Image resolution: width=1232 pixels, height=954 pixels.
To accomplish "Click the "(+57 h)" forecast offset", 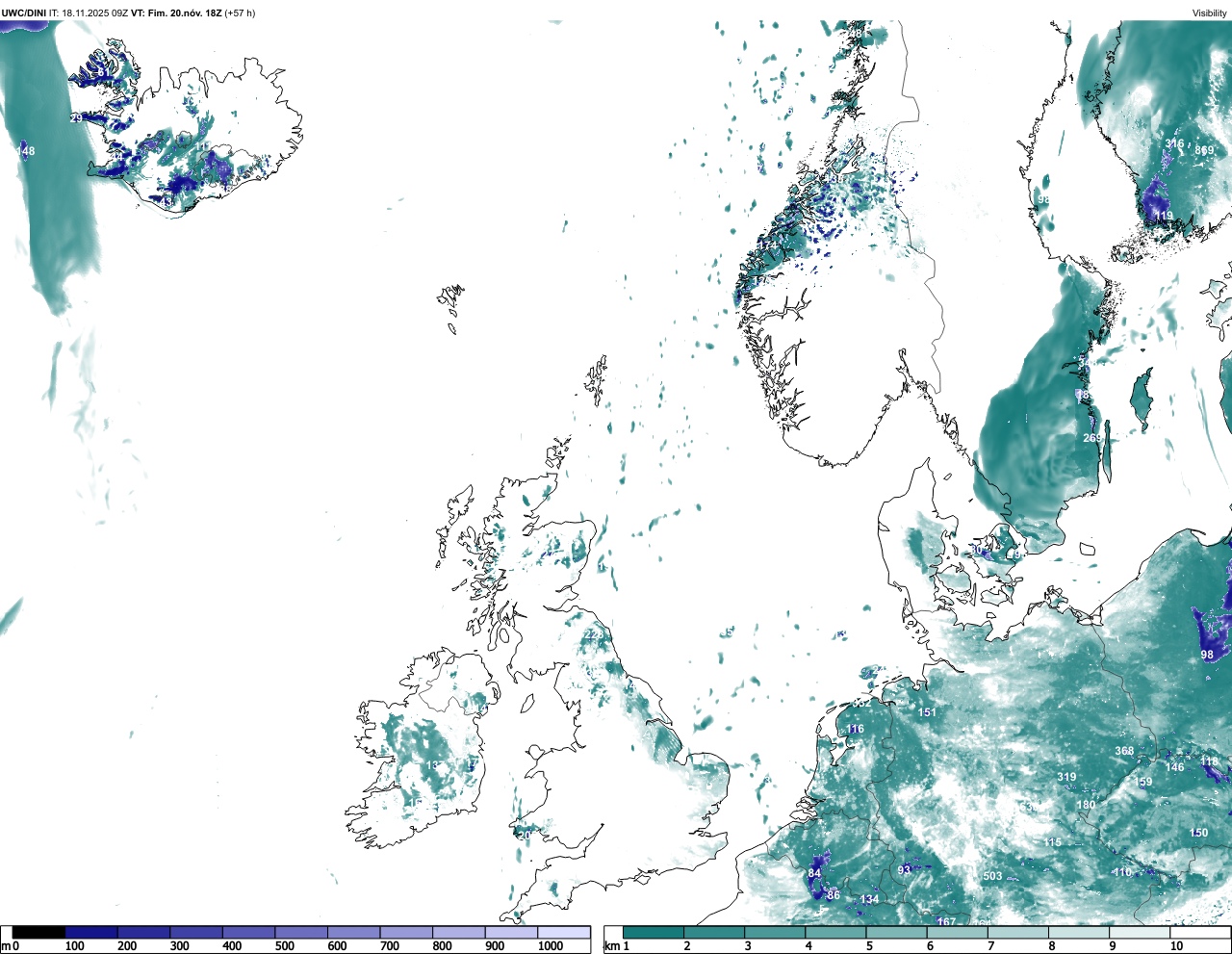I will click(240, 13).
